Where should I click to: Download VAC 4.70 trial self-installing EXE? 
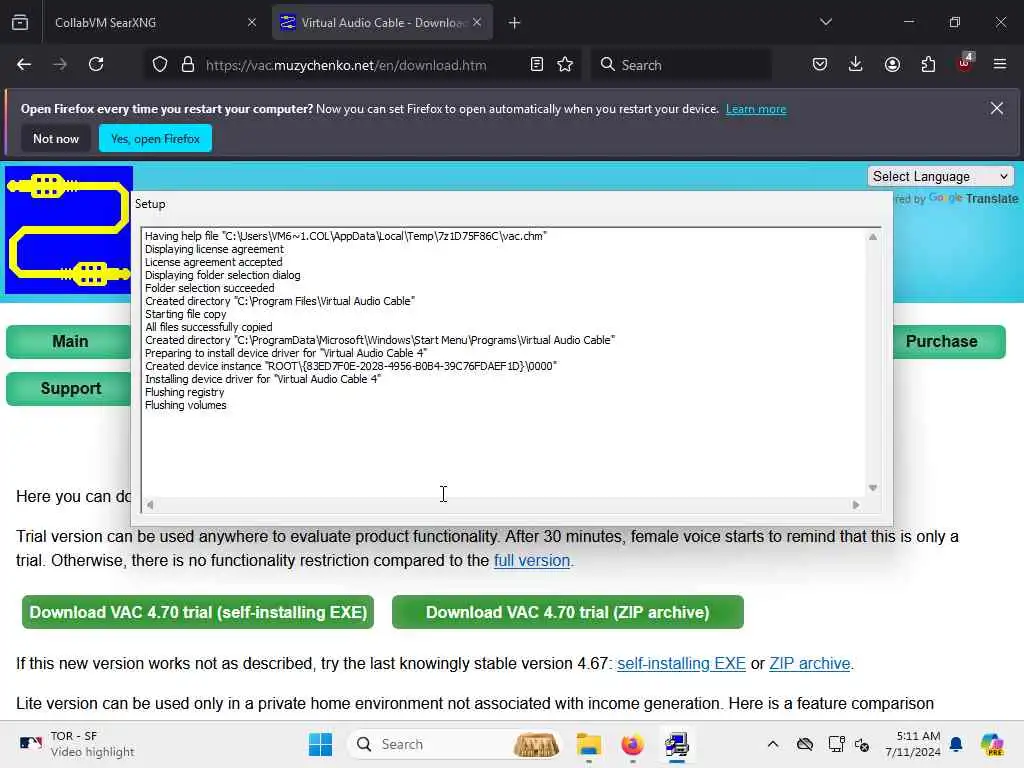coord(198,612)
